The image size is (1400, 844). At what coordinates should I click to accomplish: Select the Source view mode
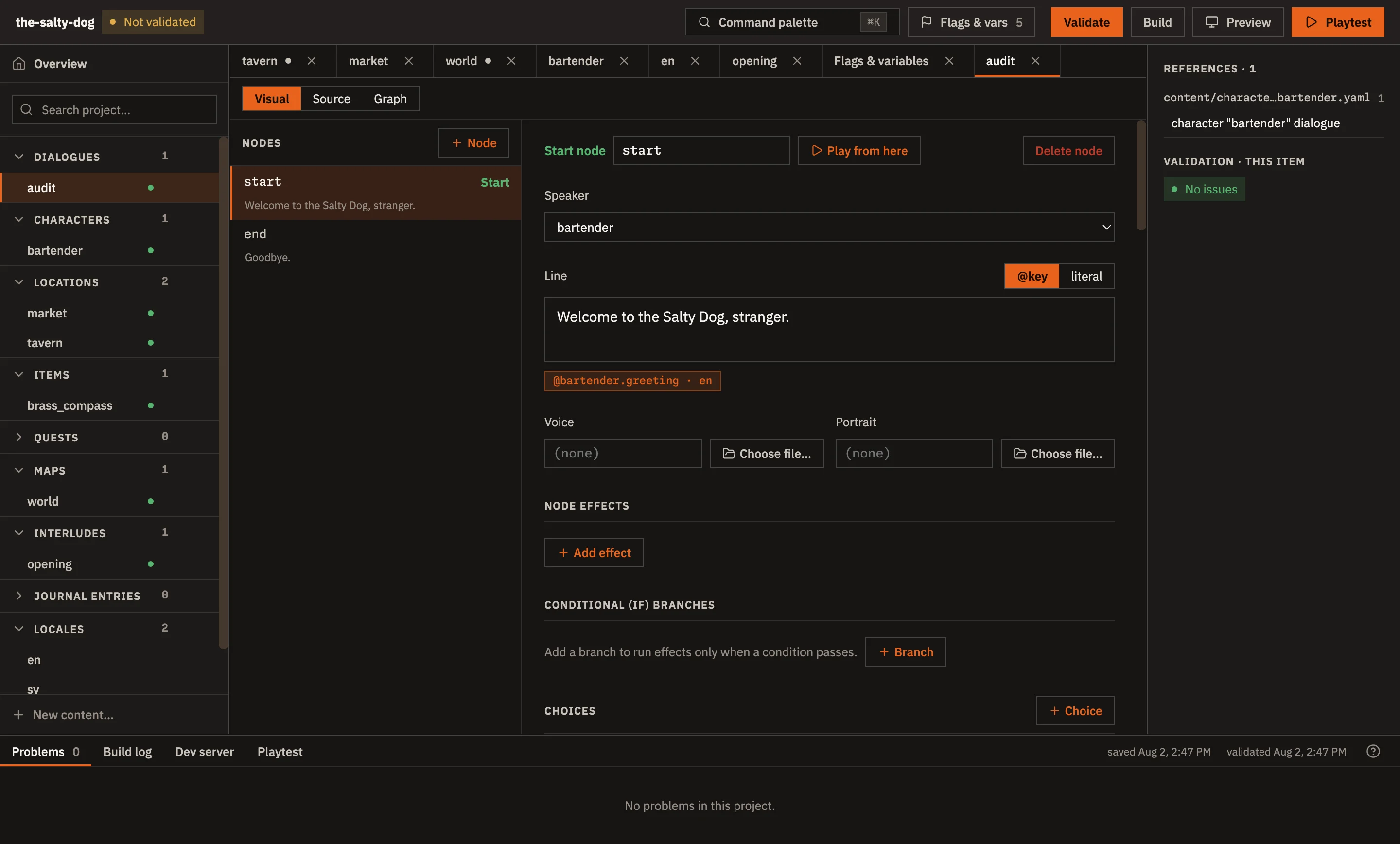[x=331, y=99]
